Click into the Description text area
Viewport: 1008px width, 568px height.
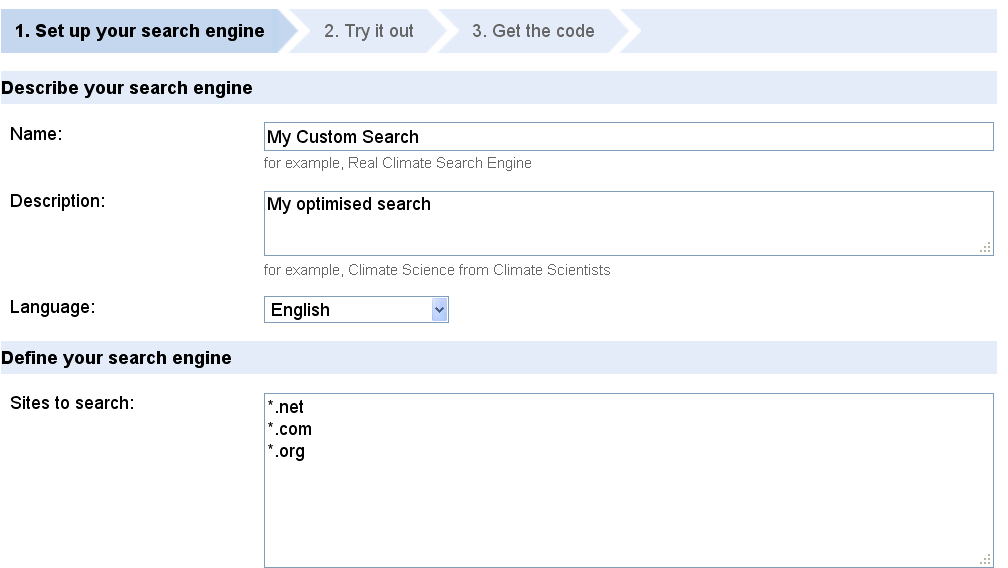coord(629,223)
